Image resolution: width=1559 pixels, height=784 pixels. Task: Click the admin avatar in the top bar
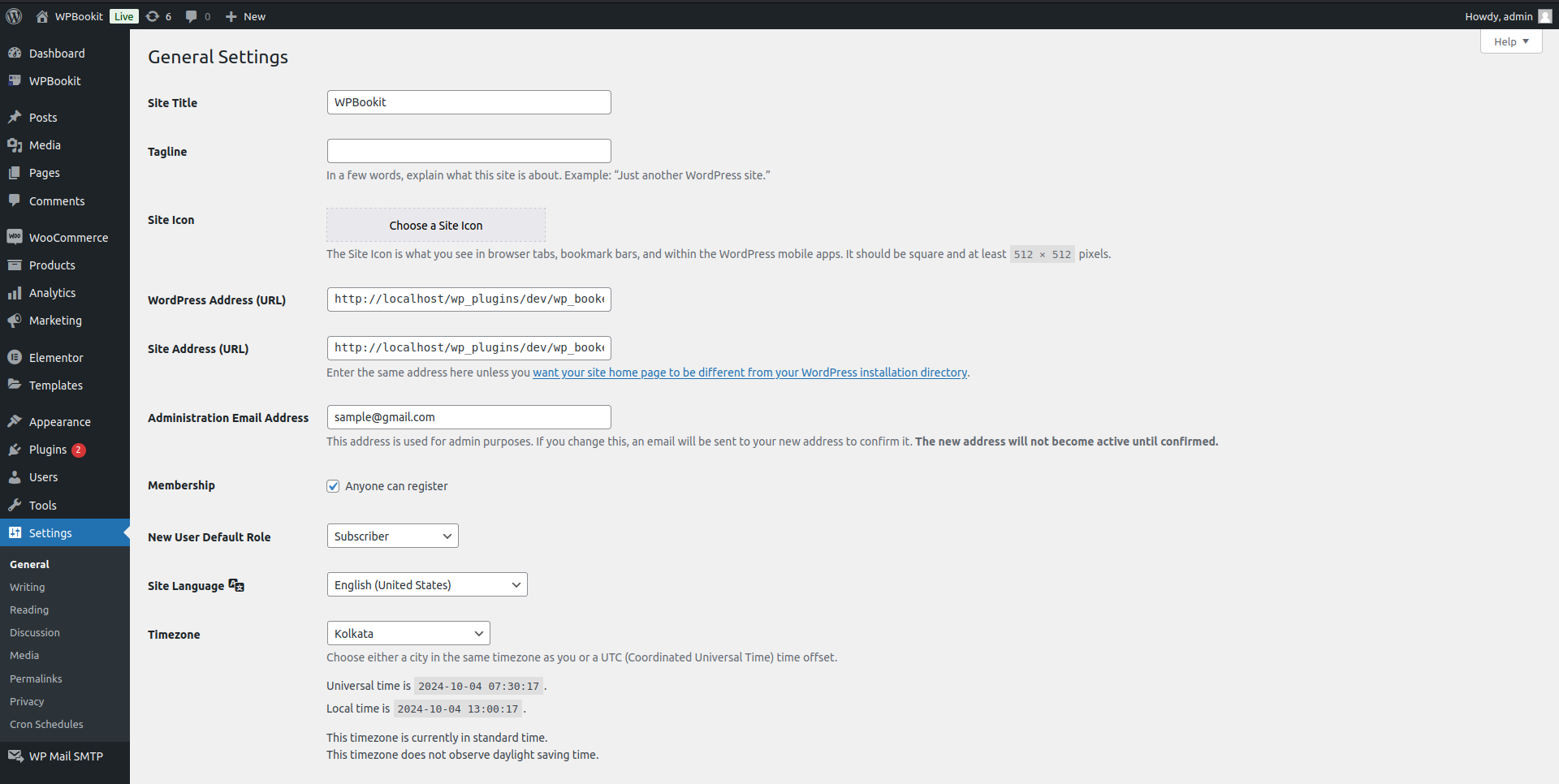click(x=1544, y=15)
